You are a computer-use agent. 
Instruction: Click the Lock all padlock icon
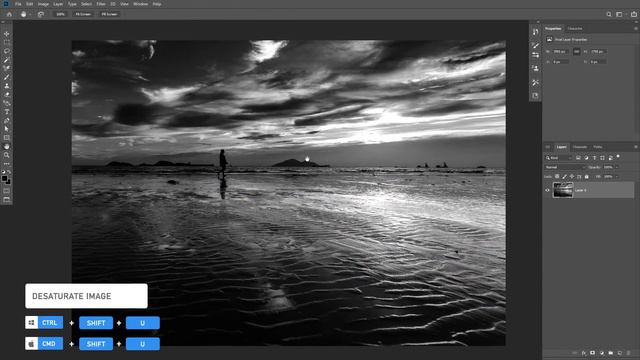click(587, 176)
